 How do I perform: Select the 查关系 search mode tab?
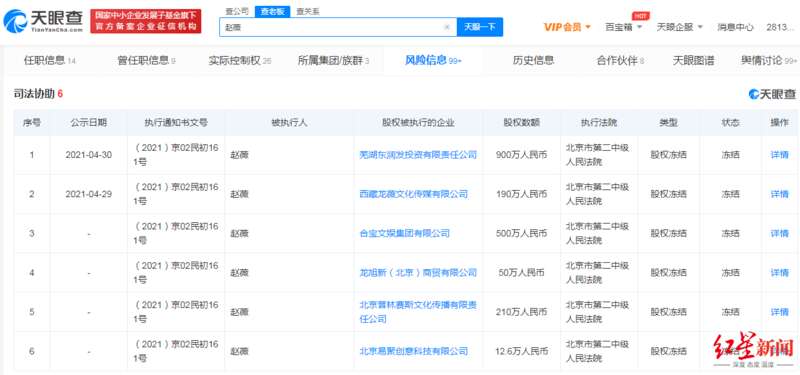(308, 12)
